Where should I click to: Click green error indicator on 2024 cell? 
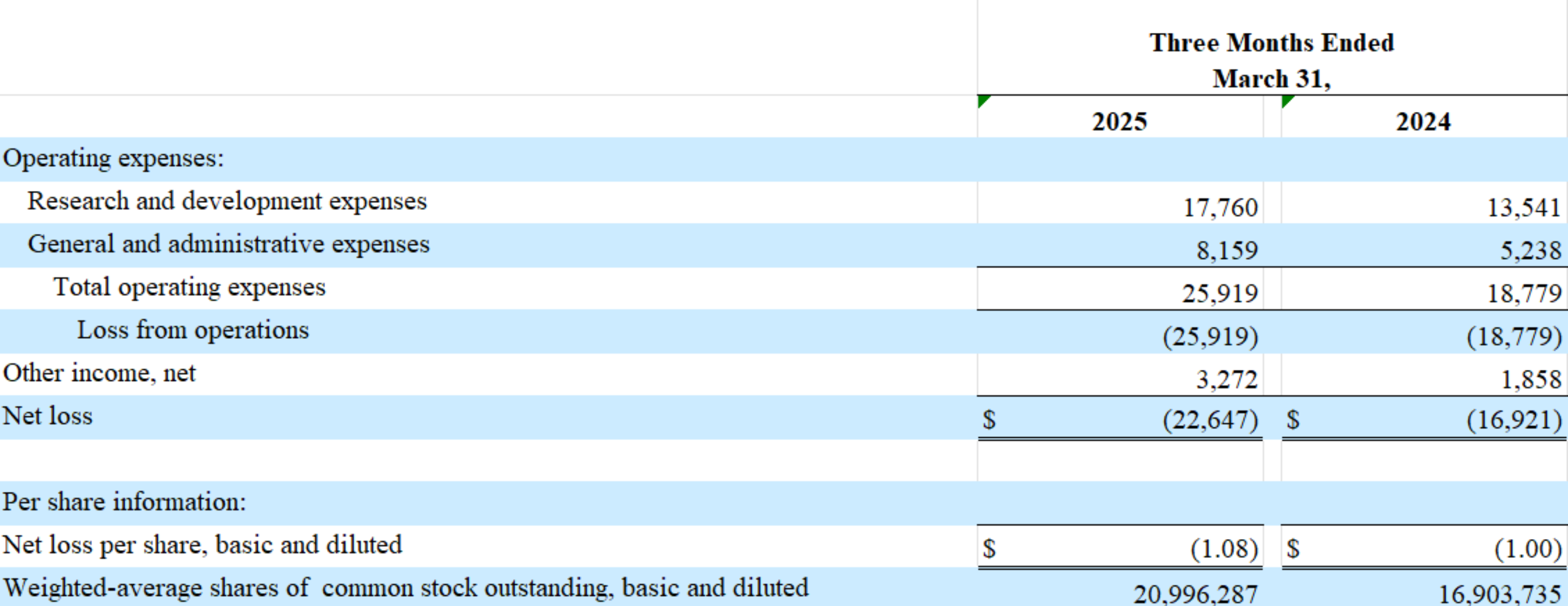point(1286,100)
